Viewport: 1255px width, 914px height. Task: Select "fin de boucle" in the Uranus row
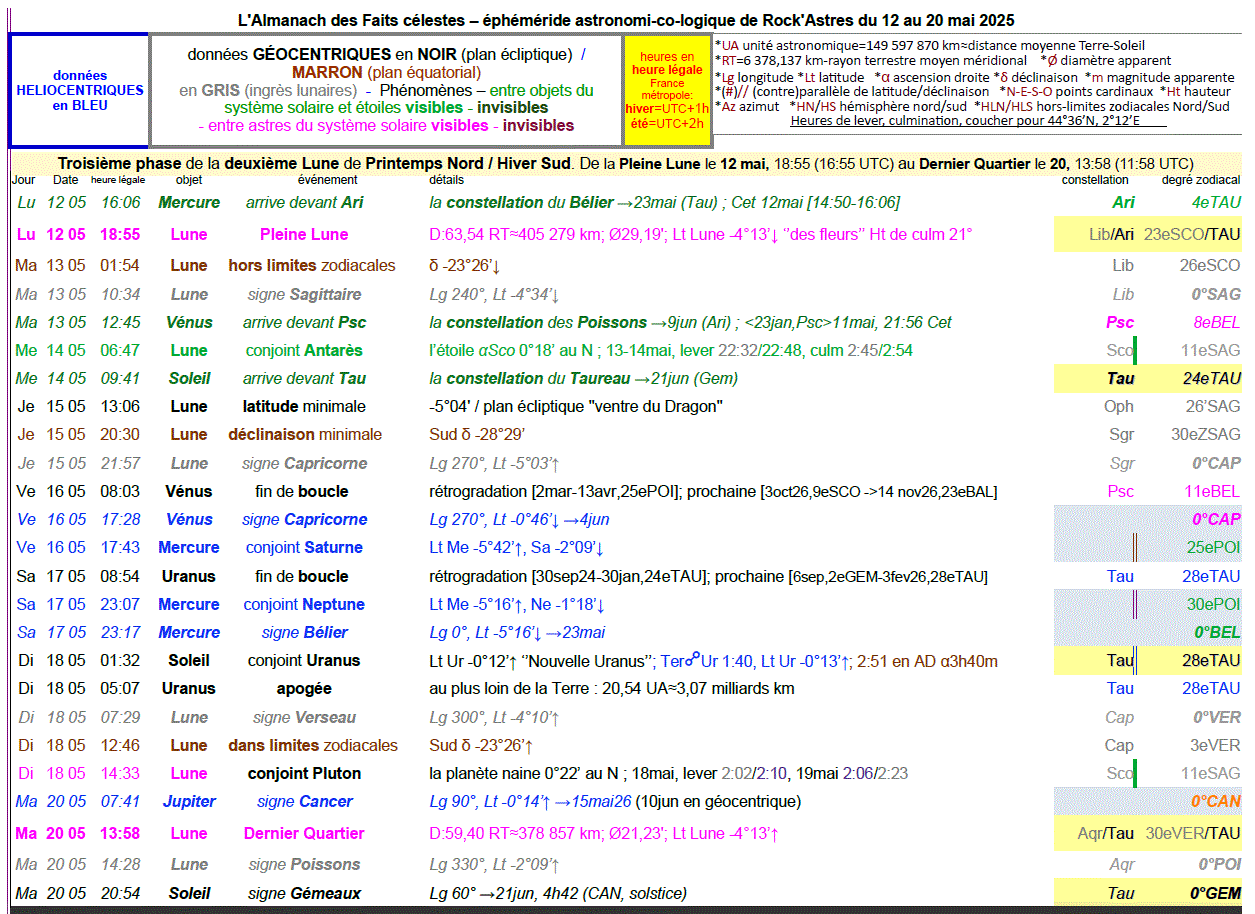click(x=302, y=576)
